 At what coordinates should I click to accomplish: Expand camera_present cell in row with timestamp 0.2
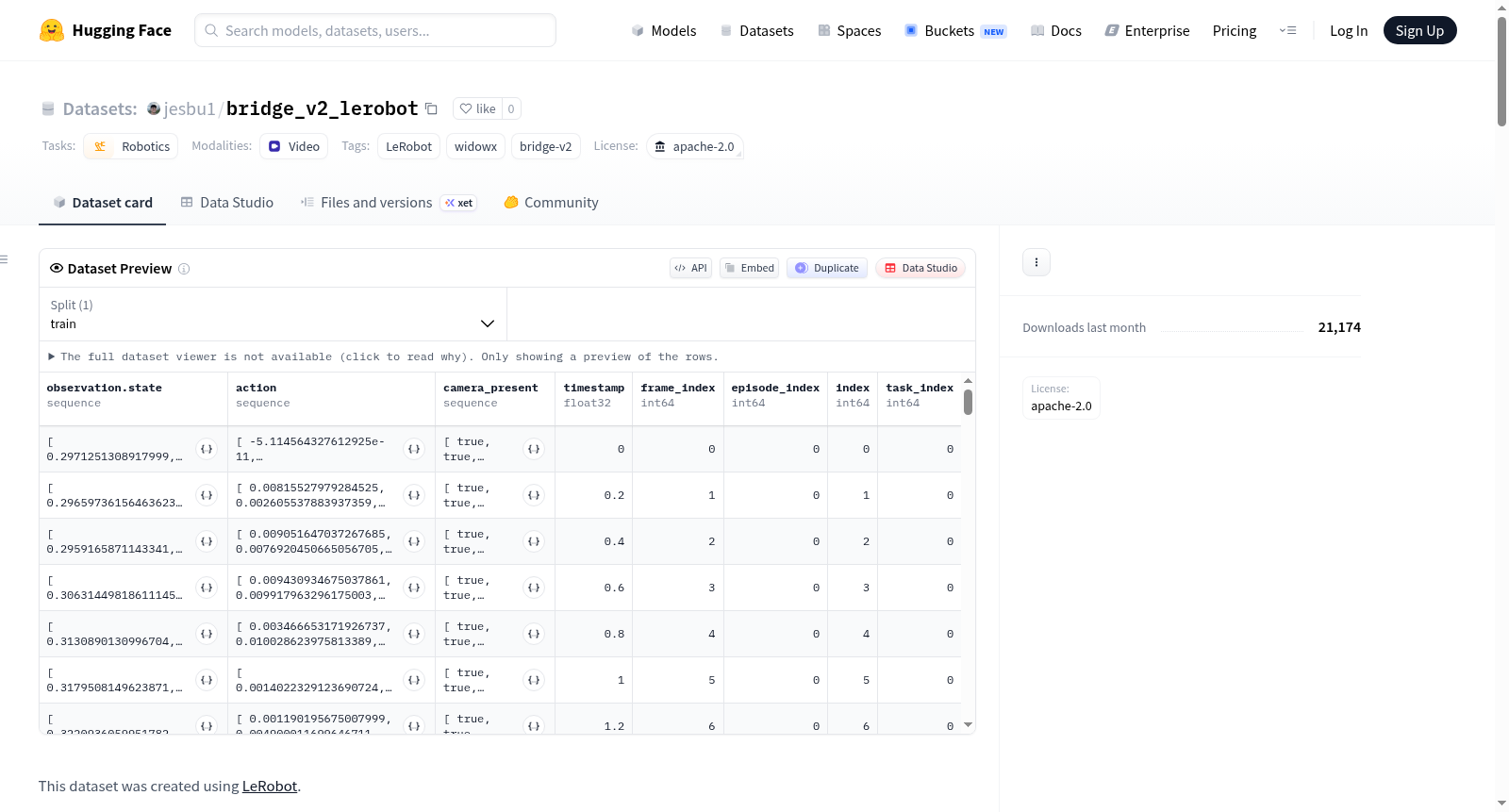(534, 495)
